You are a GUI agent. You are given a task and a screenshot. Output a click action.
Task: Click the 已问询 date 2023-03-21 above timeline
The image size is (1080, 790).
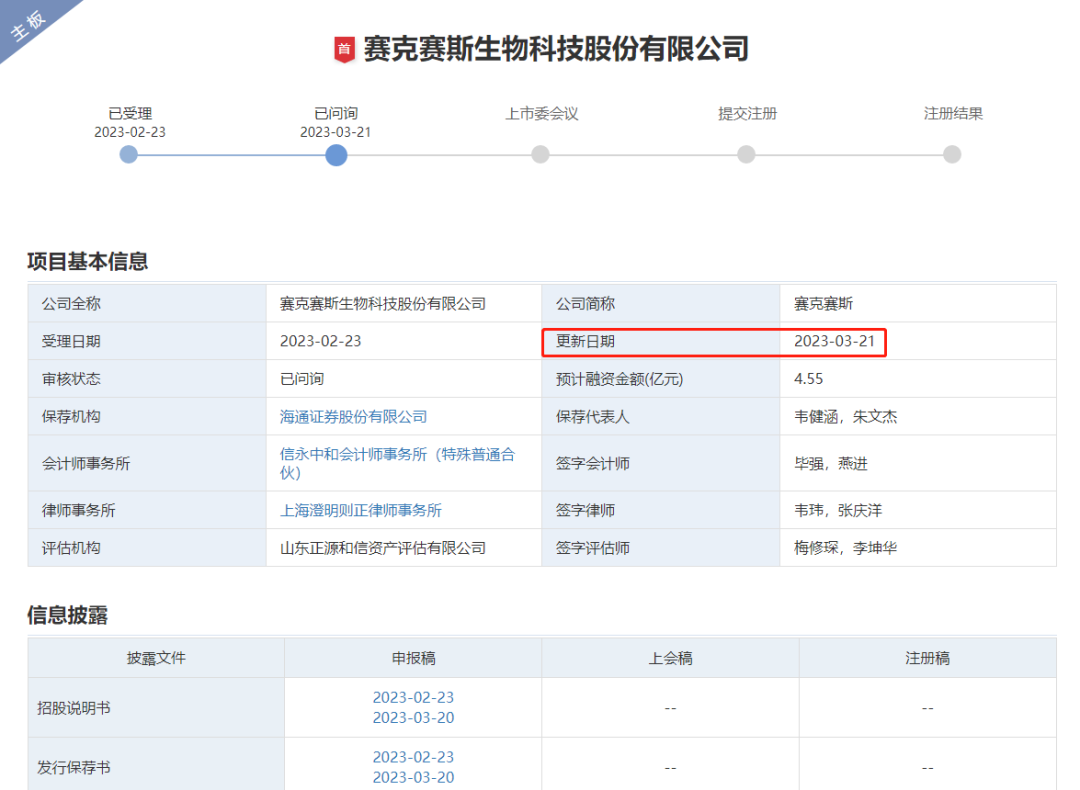pyautogui.click(x=335, y=132)
